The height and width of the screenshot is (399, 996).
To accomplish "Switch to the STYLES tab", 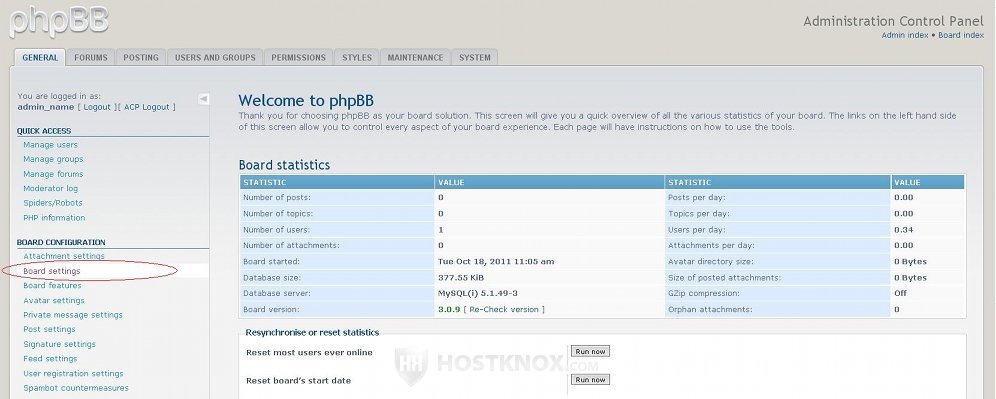I will (x=357, y=57).
